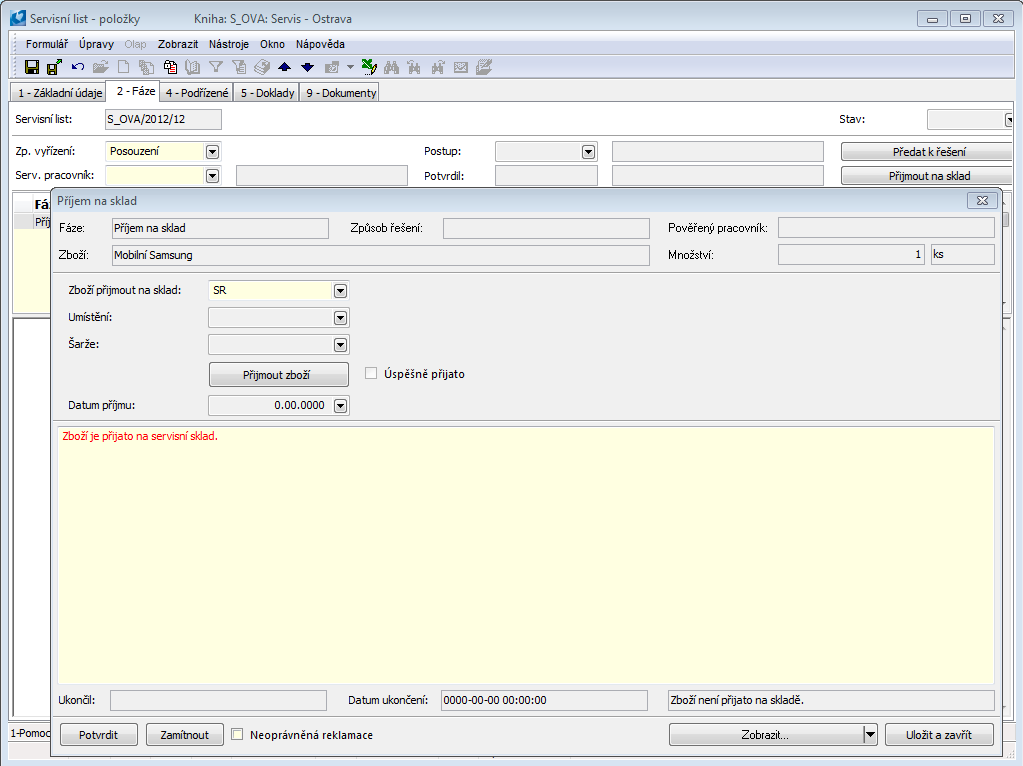Click the green checkmark pencil toolbar icon

tap(368, 67)
